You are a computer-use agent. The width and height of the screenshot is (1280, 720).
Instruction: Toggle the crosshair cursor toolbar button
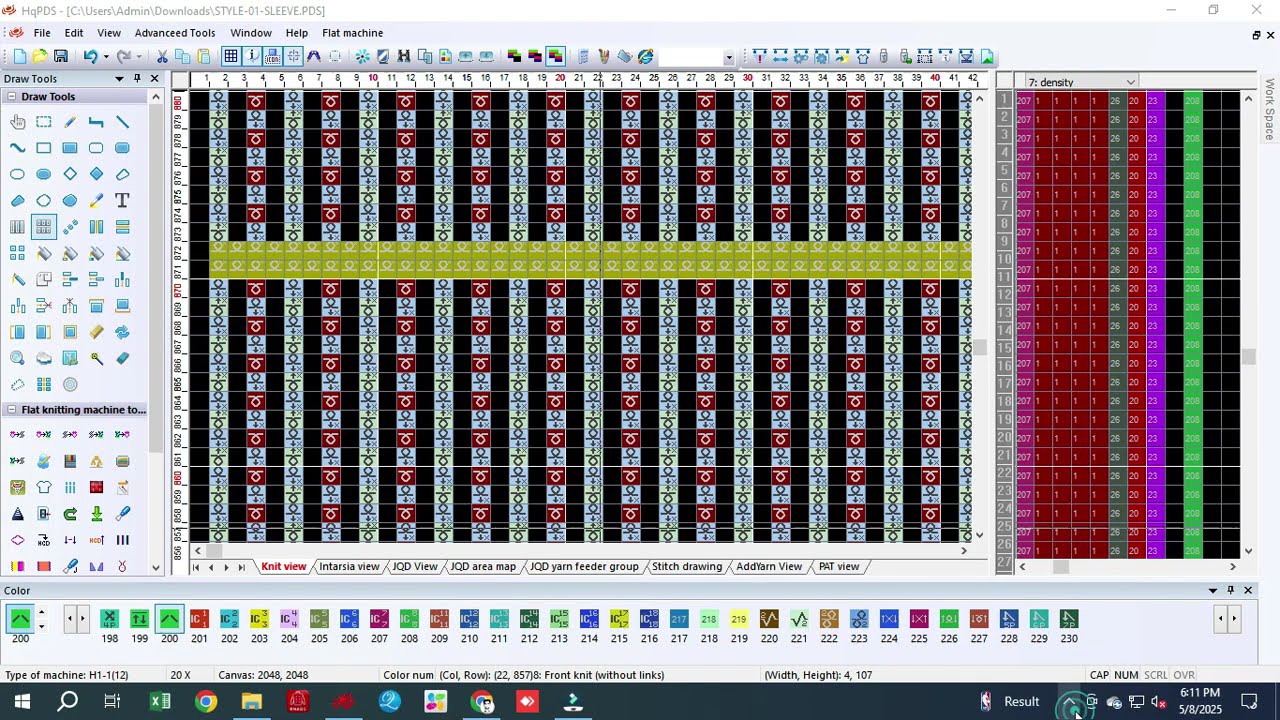click(293, 57)
